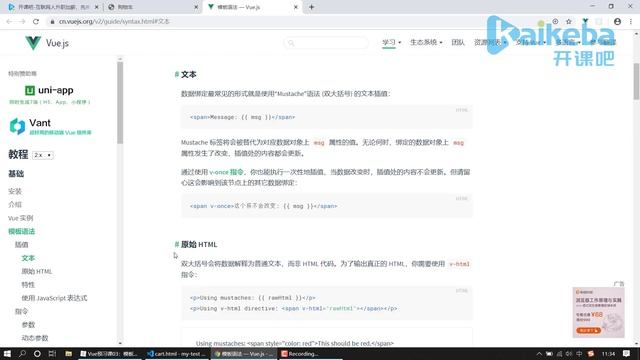Open the 2.x version selector
The height and width of the screenshot is (360, 640).
pos(43,155)
